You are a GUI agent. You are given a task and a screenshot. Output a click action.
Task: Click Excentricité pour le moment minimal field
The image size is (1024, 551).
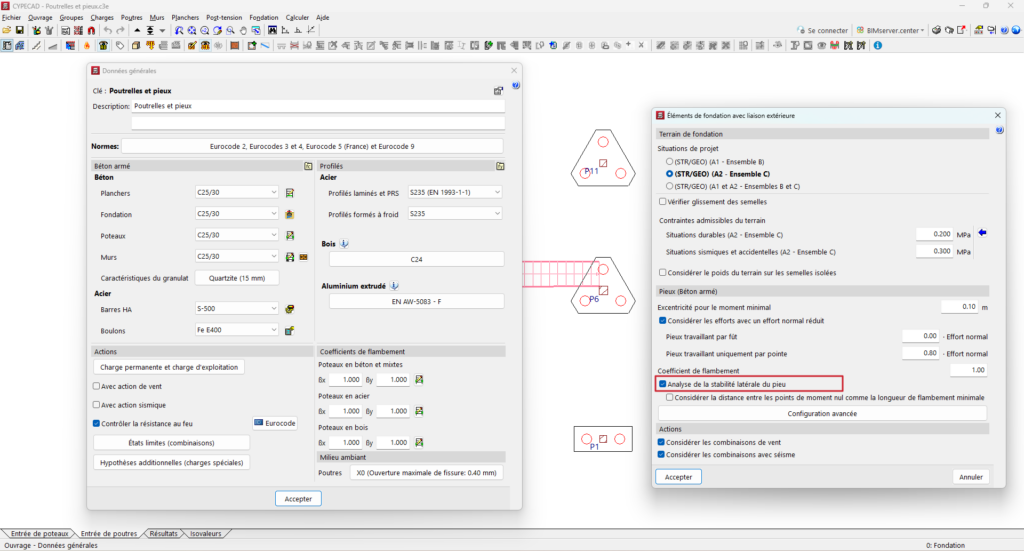pos(959,306)
